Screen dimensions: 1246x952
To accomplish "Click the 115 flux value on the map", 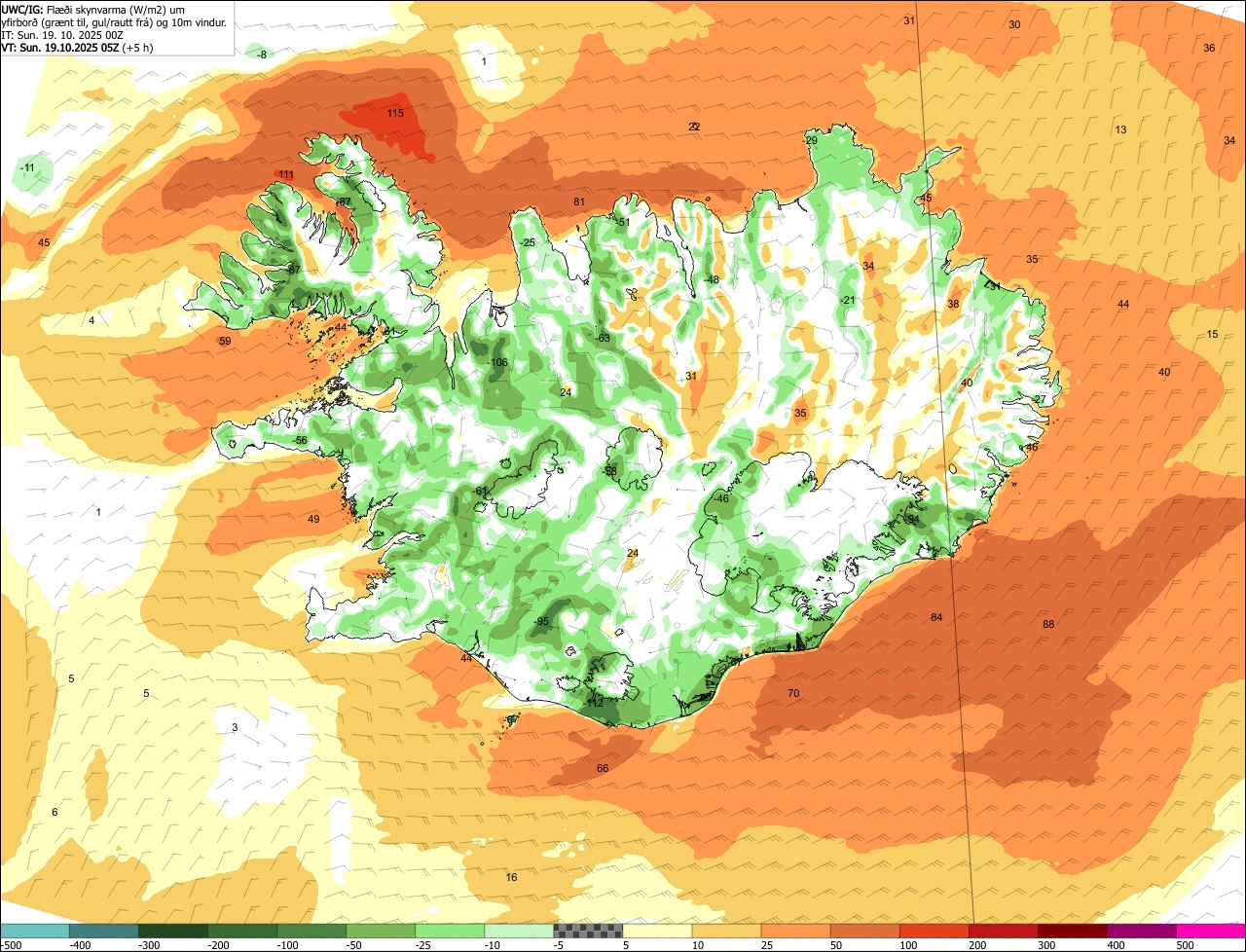I will [x=395, y=114].
